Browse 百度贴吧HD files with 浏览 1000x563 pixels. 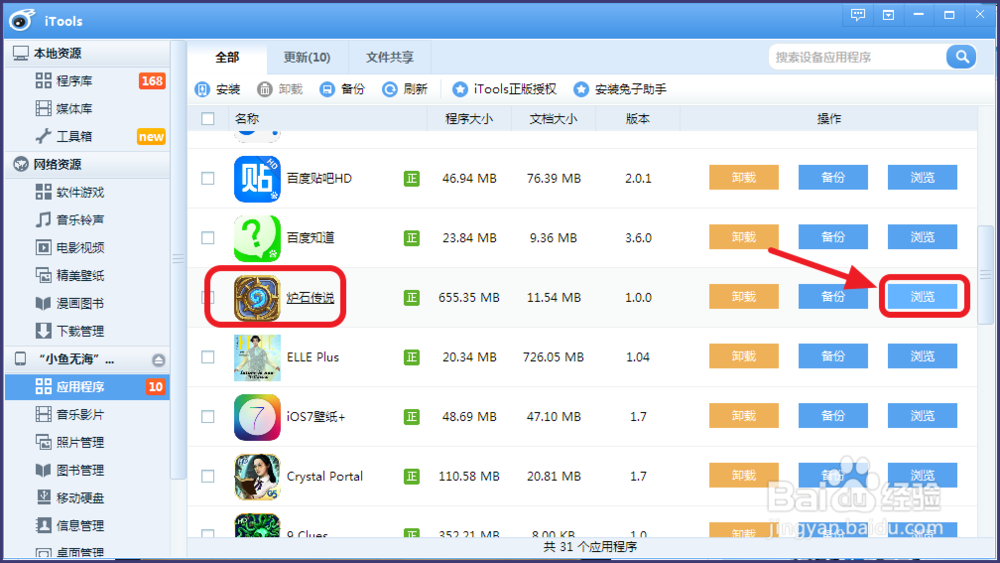922,177
